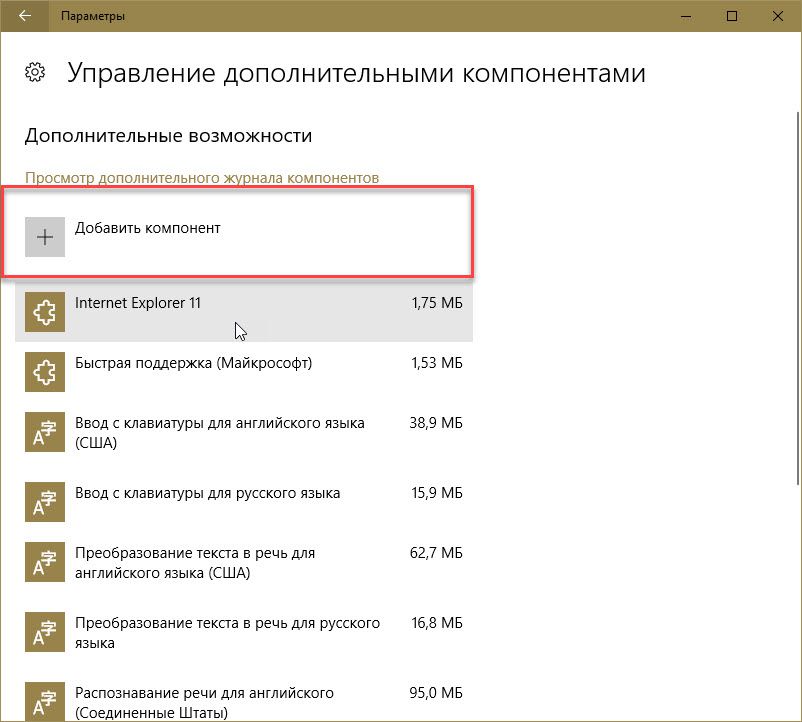Click icon for English speech recognition component
The height and width of the screenshot is (722, 802).
click(45, 700)
